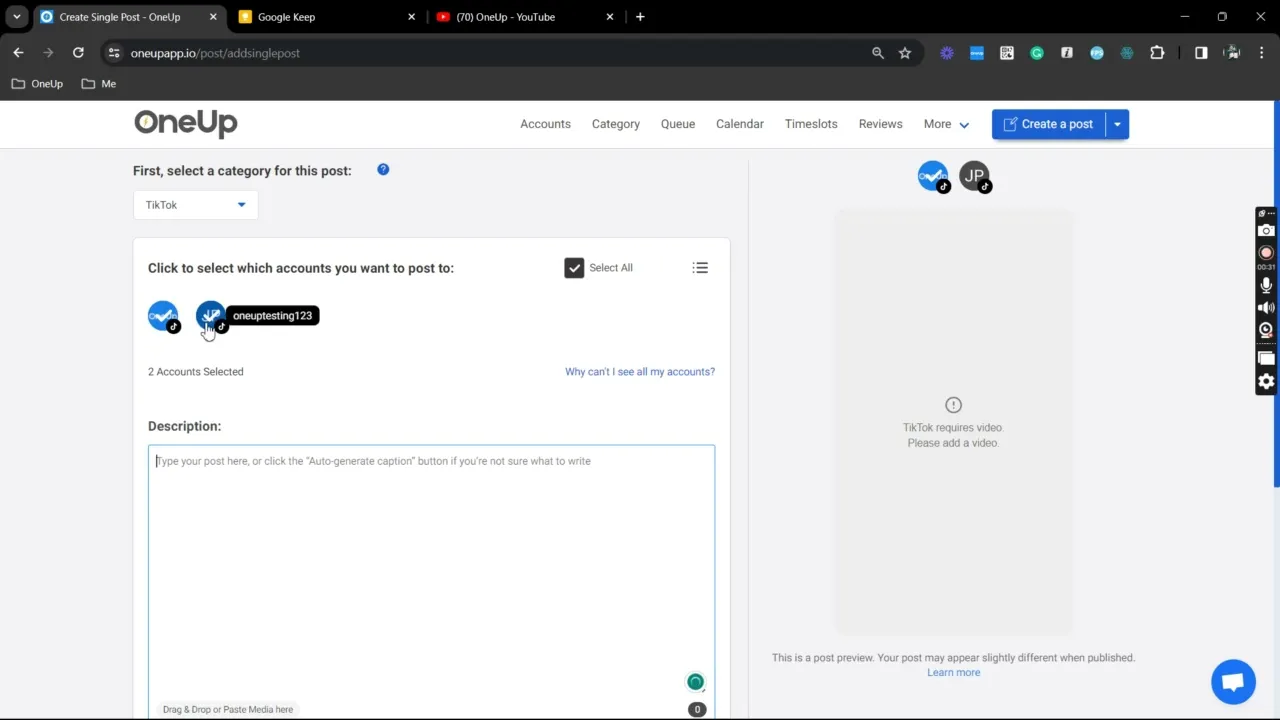The height and width of the screenshot is (720, 1280).
Task: Open the blue help question mark icon
Action: pos(383,170)
